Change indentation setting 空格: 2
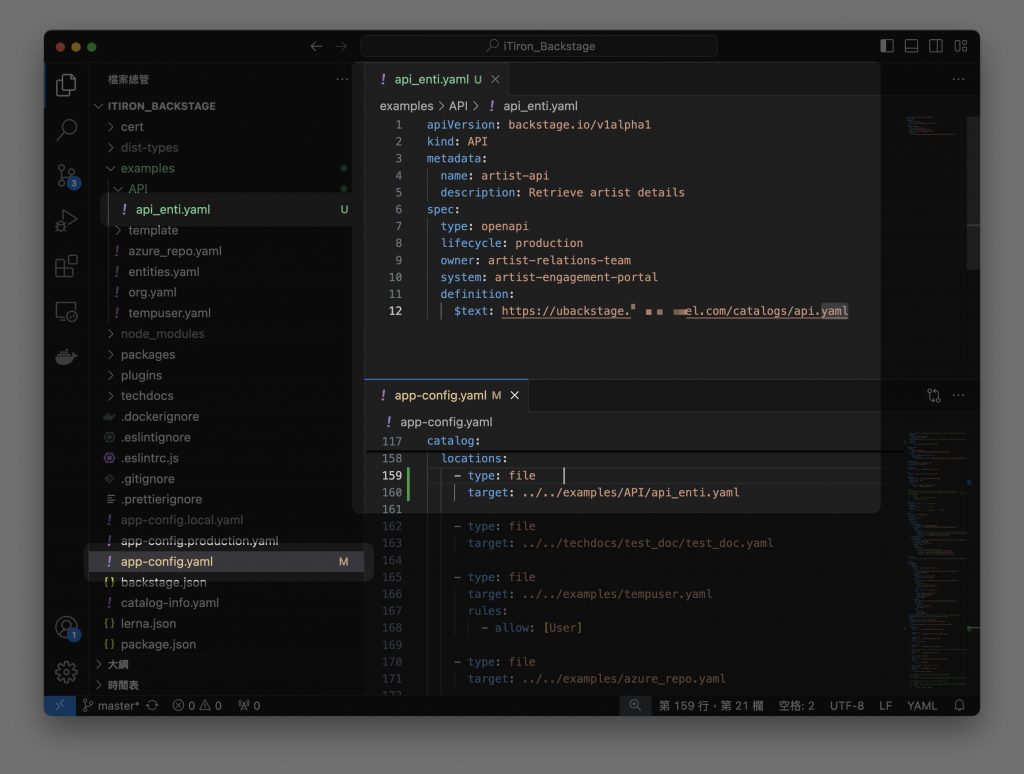Screen dimensions: 1024x774 796,705
